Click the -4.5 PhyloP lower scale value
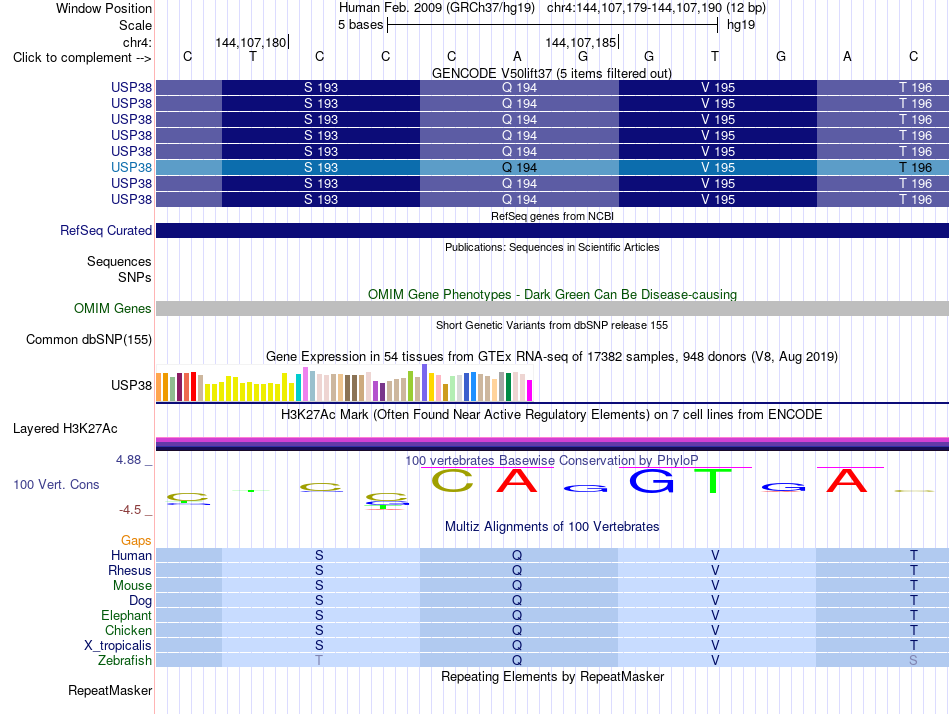The width and height of the screenshot is (950, 714). (130, 510)
